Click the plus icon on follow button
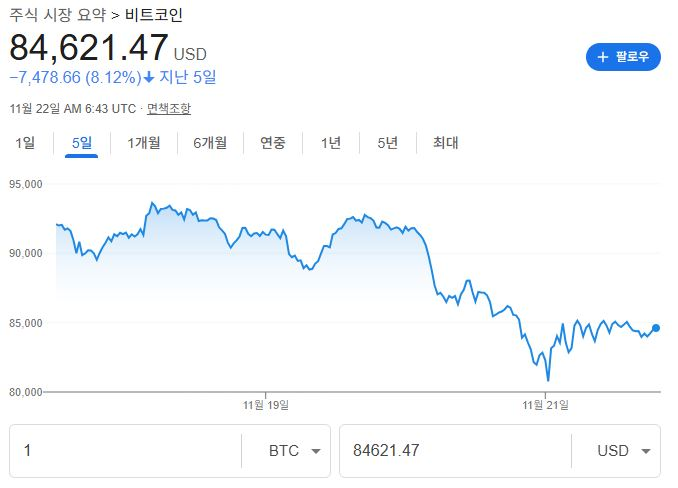 pyautogui.click(x=603, y=57)
